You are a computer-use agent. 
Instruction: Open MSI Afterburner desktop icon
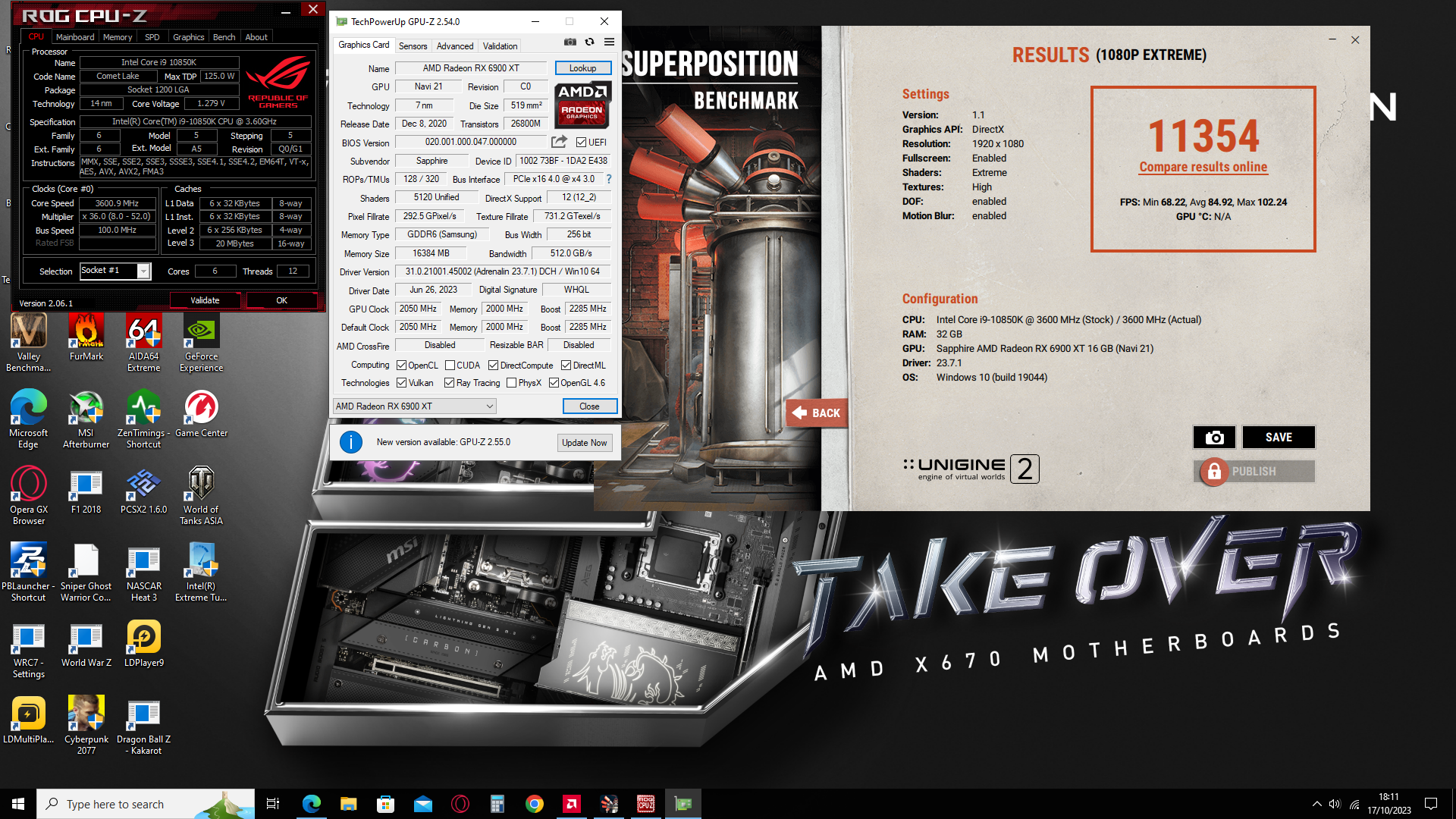click(86, 419)
